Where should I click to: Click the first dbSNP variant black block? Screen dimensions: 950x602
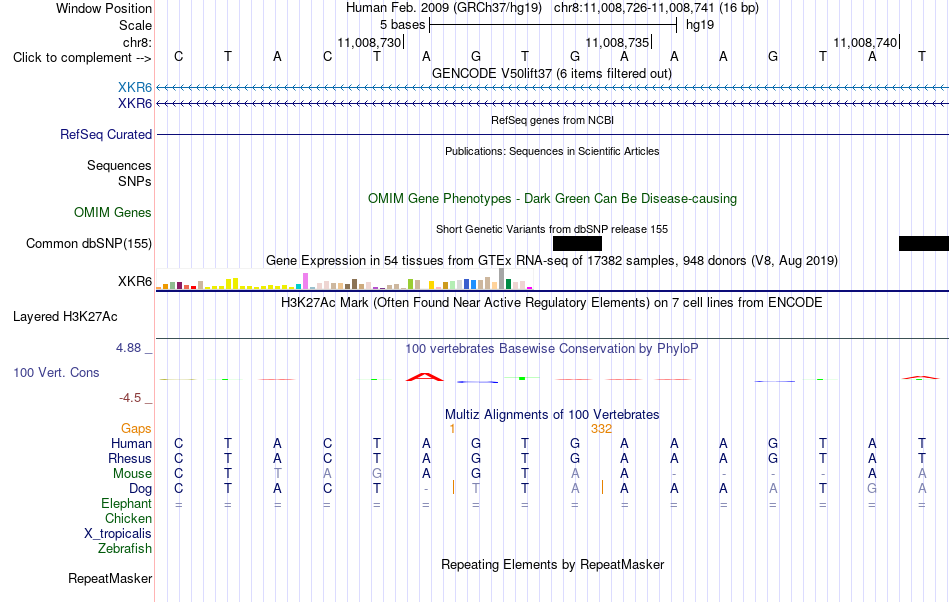point(577,243)
